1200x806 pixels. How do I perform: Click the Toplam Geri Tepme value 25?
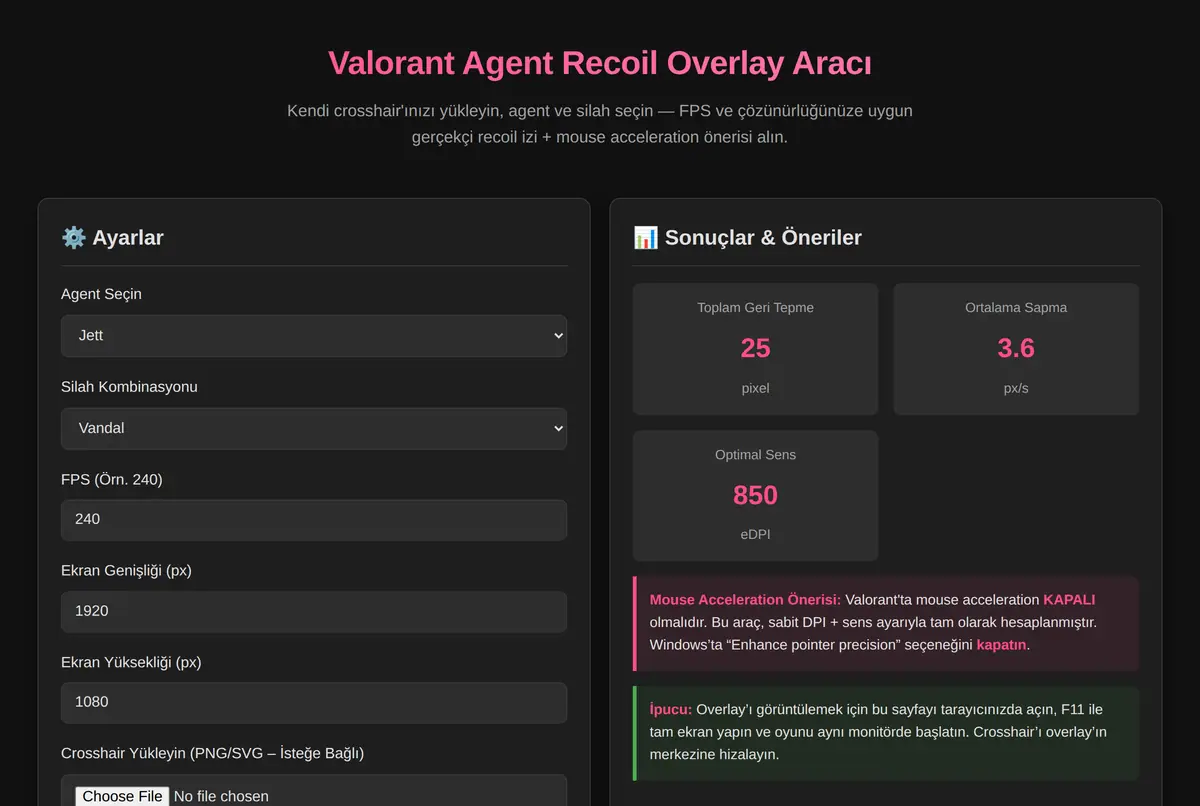click(755, 348)
